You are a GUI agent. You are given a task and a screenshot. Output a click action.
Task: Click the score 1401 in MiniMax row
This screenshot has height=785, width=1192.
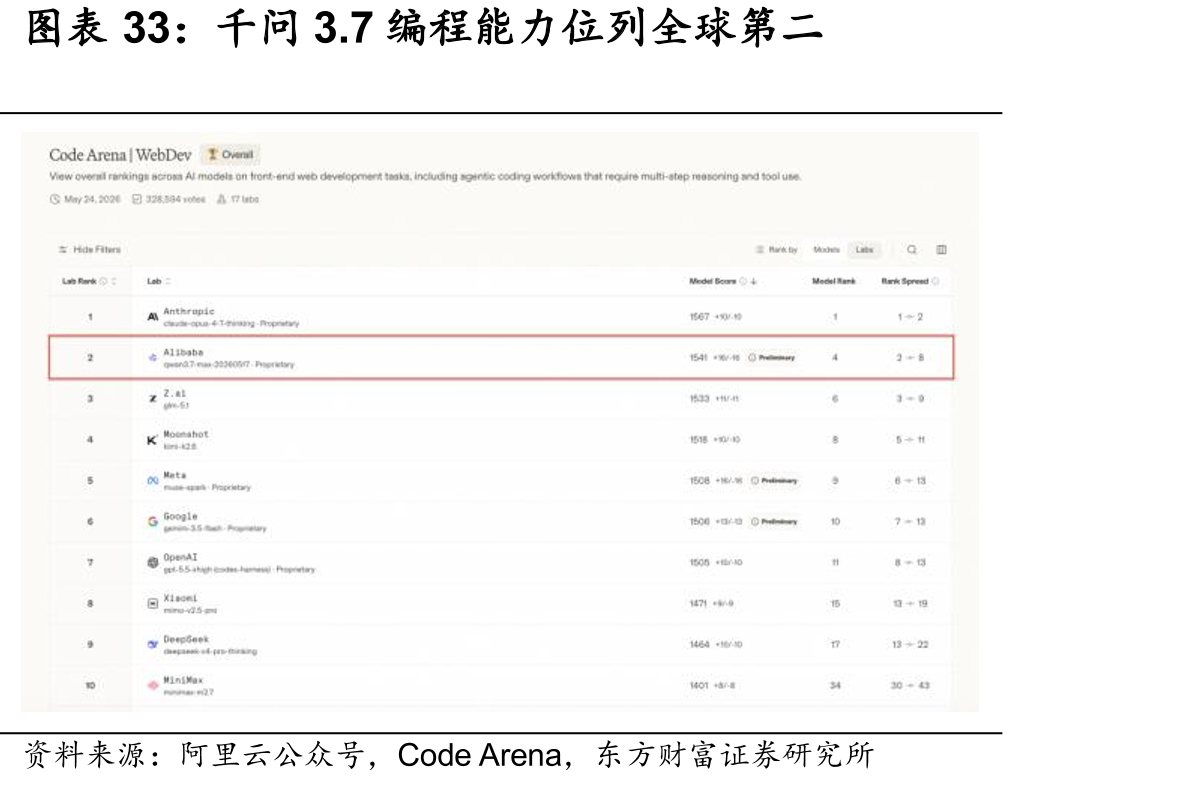click(x=699, y=685)
